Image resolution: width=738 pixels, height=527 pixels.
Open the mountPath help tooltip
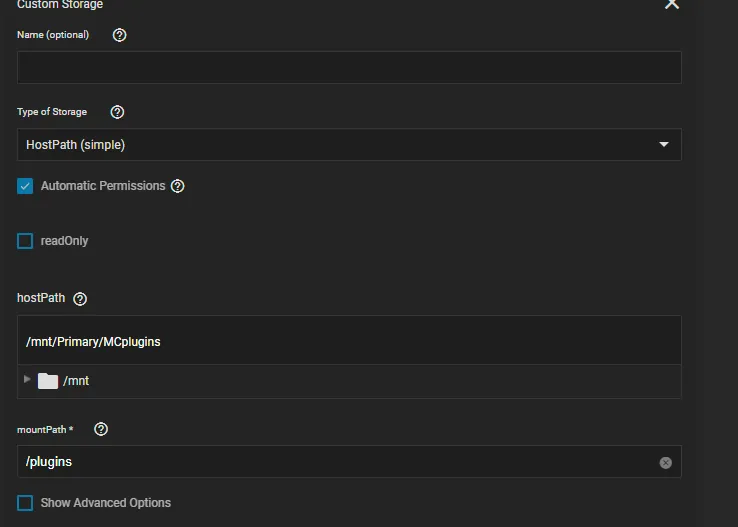click(x=101, y=429)
